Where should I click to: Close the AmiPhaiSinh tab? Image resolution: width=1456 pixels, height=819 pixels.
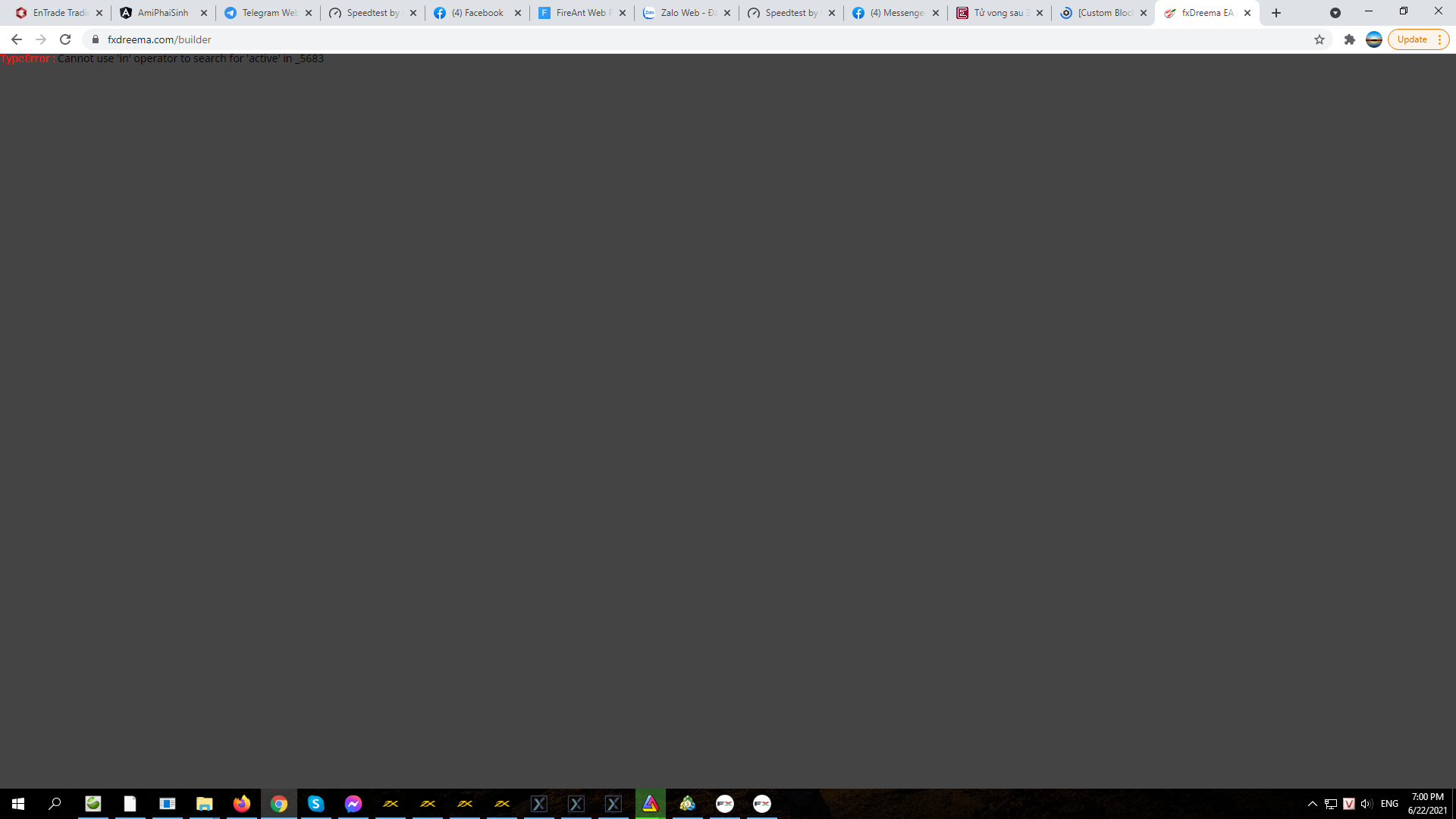[x=204, y=13]
